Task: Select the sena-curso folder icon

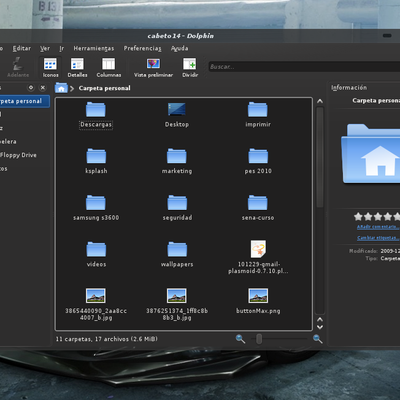Action: [258, 203]
